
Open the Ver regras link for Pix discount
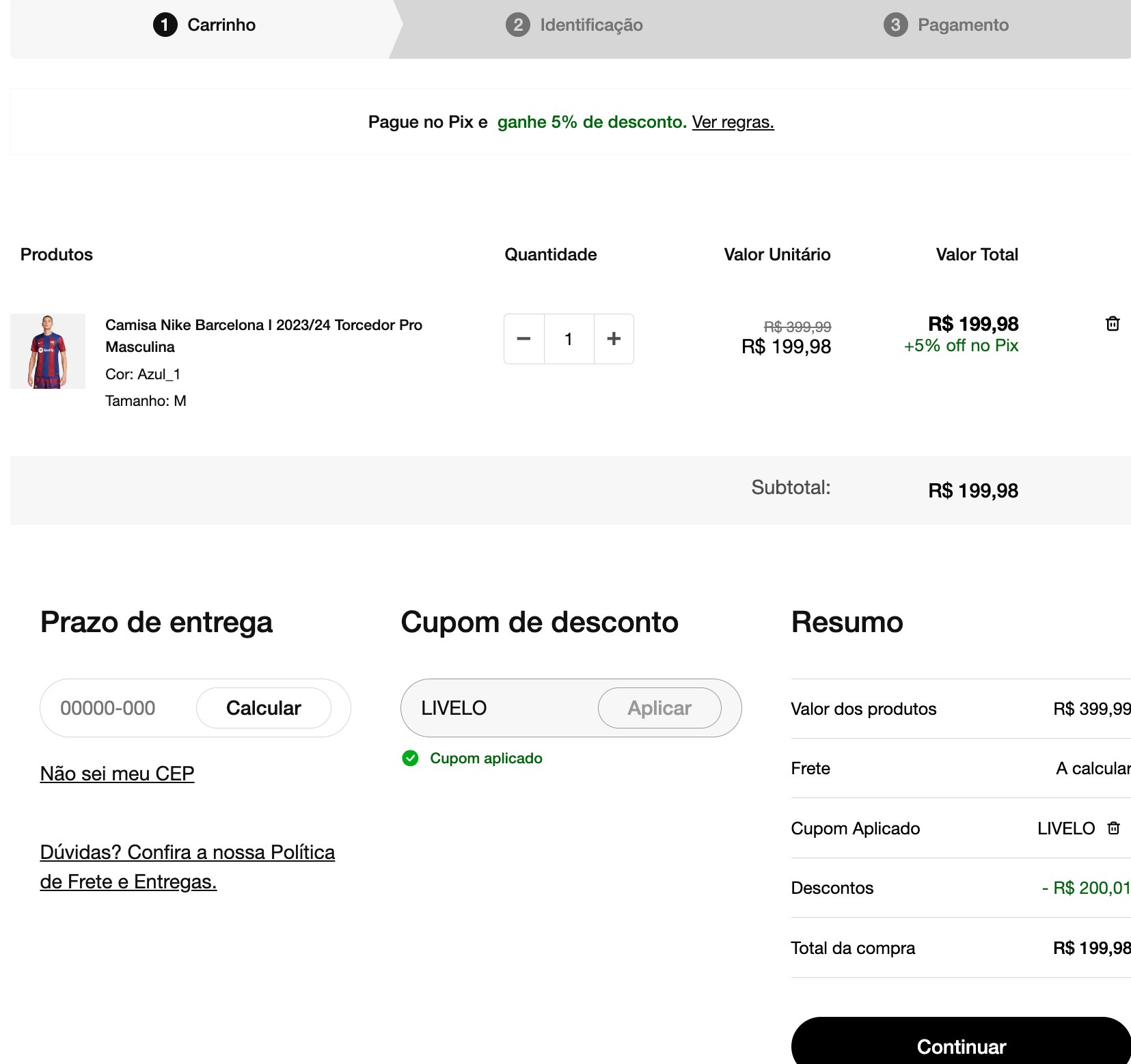[733, 122]
